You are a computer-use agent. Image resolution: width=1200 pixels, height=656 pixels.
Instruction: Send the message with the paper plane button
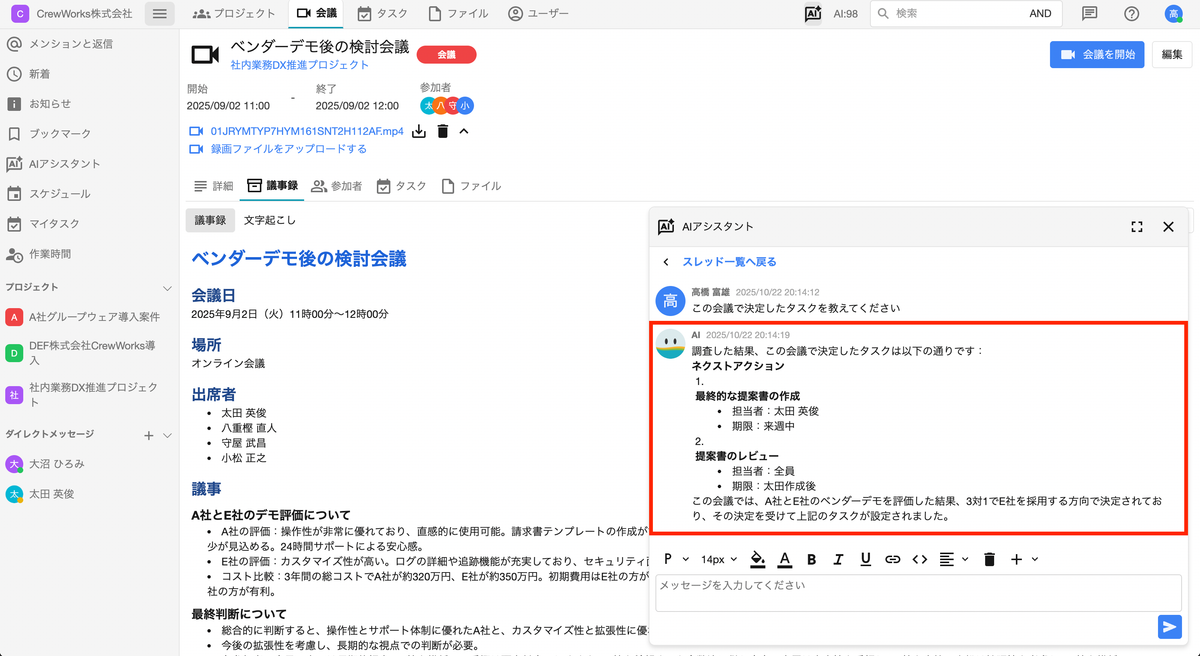point(1168,626)
